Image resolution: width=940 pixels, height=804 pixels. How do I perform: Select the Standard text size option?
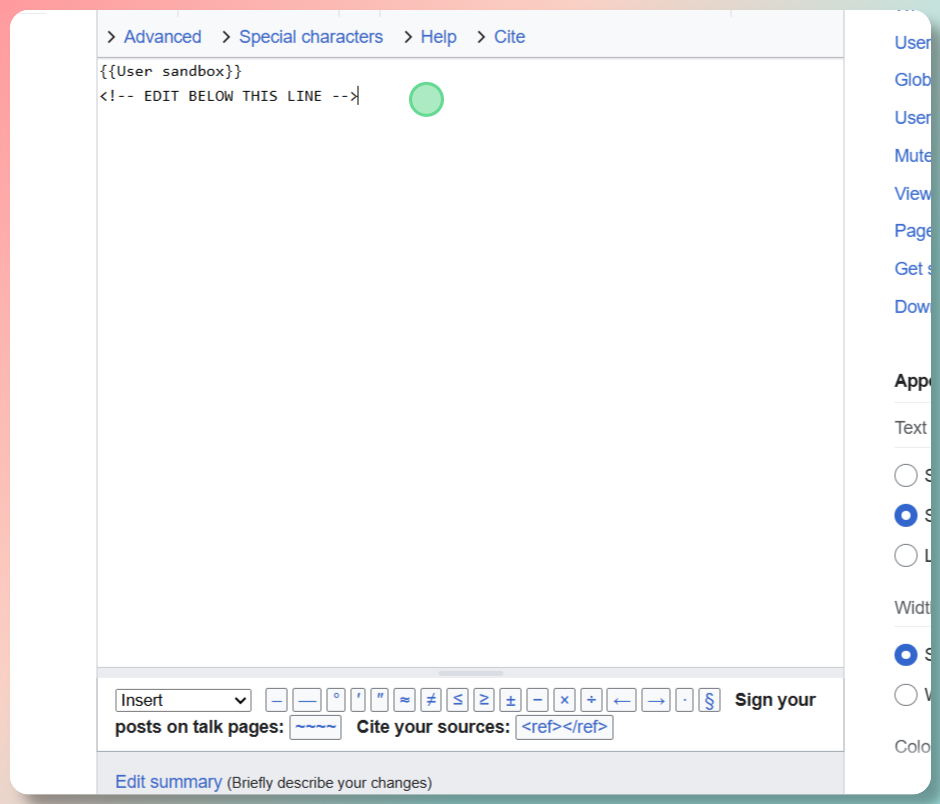(906, 515)
